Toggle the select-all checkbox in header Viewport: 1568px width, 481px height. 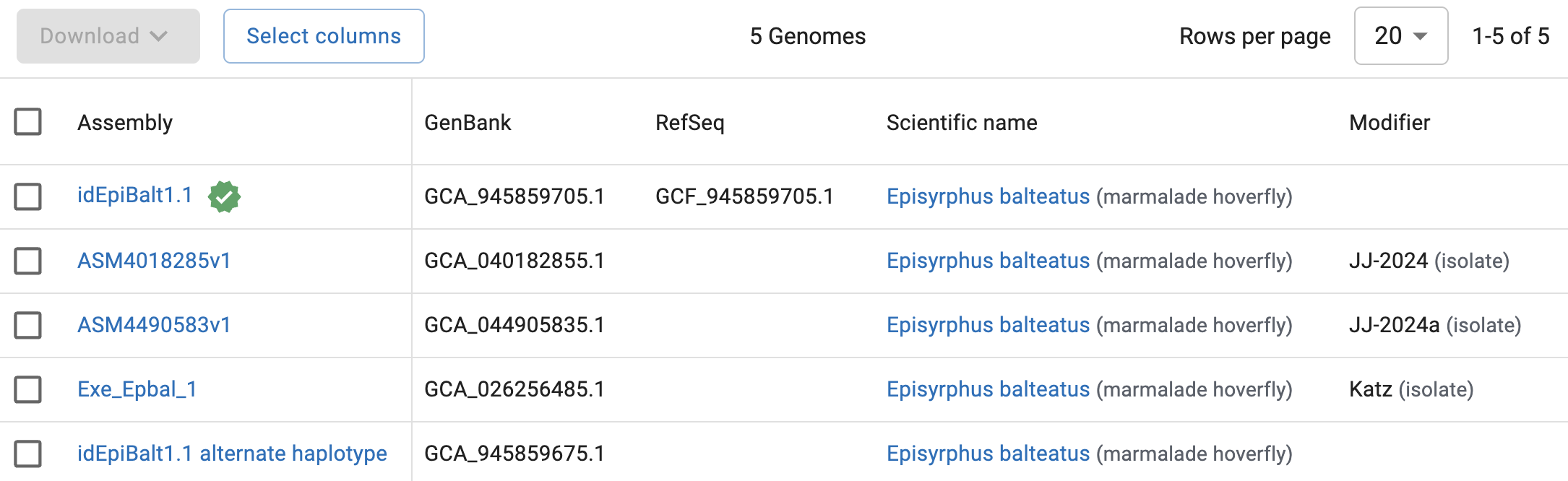28,122
